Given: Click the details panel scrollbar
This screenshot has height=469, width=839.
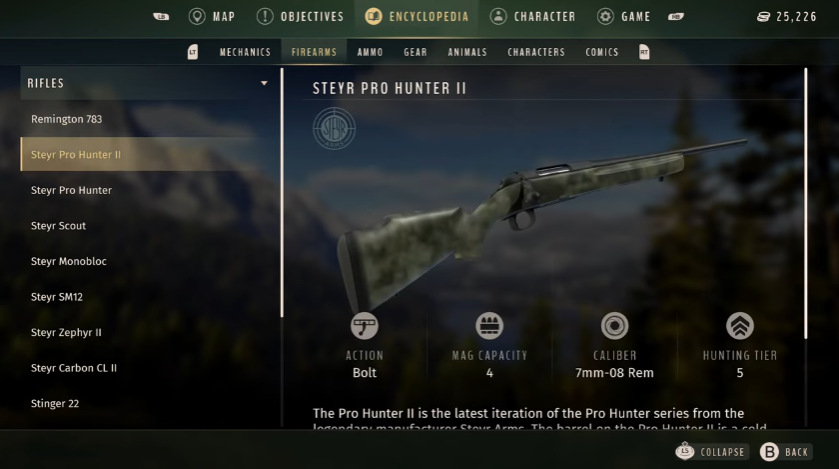Looking at the screenshot, I should click(x=806, y=203).
